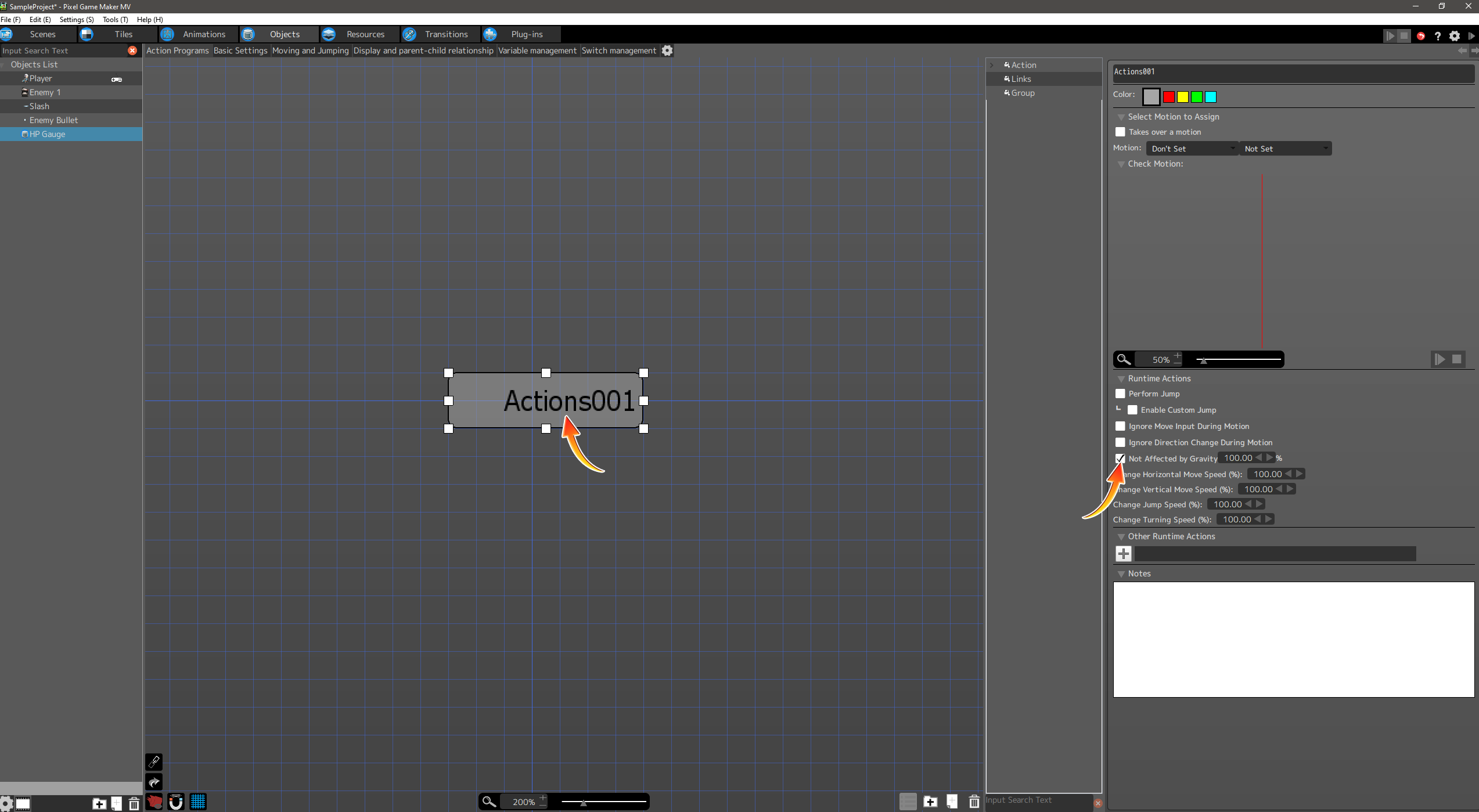
Task: Check Takes over a motion
Action: click(x=1120, y=132)
